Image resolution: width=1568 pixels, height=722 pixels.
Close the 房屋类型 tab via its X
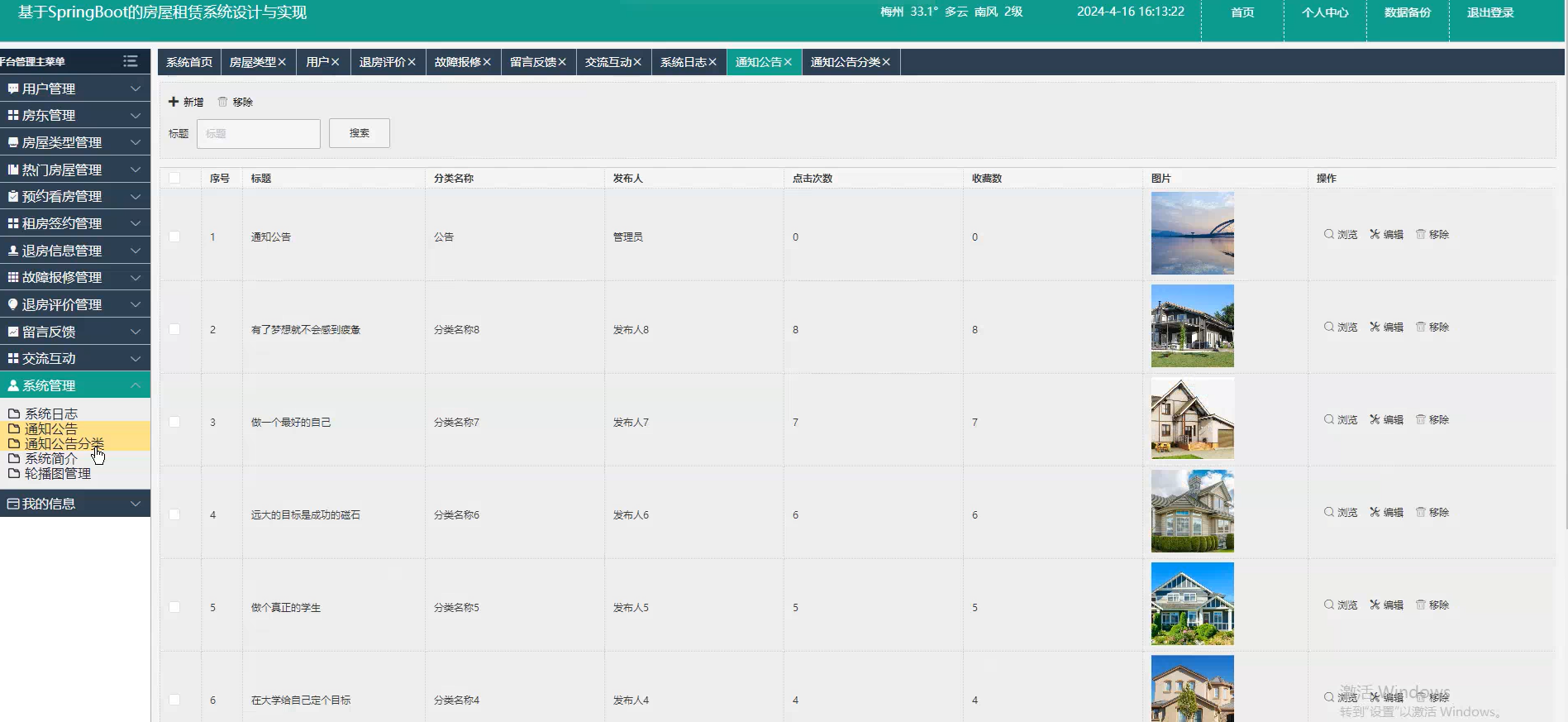(282, 62)
